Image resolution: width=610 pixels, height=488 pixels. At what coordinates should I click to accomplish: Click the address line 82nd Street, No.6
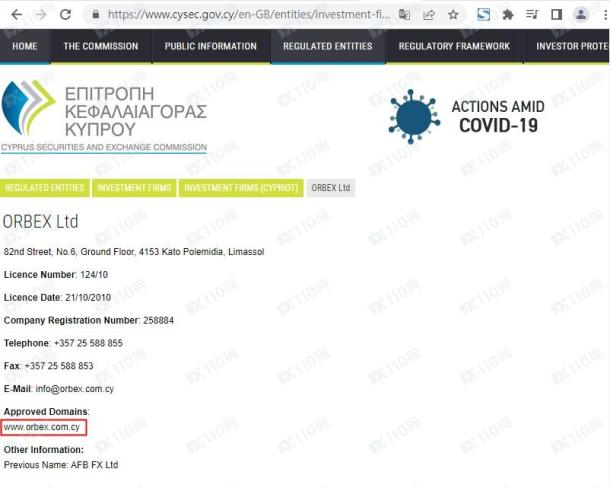tap(134, 252)
